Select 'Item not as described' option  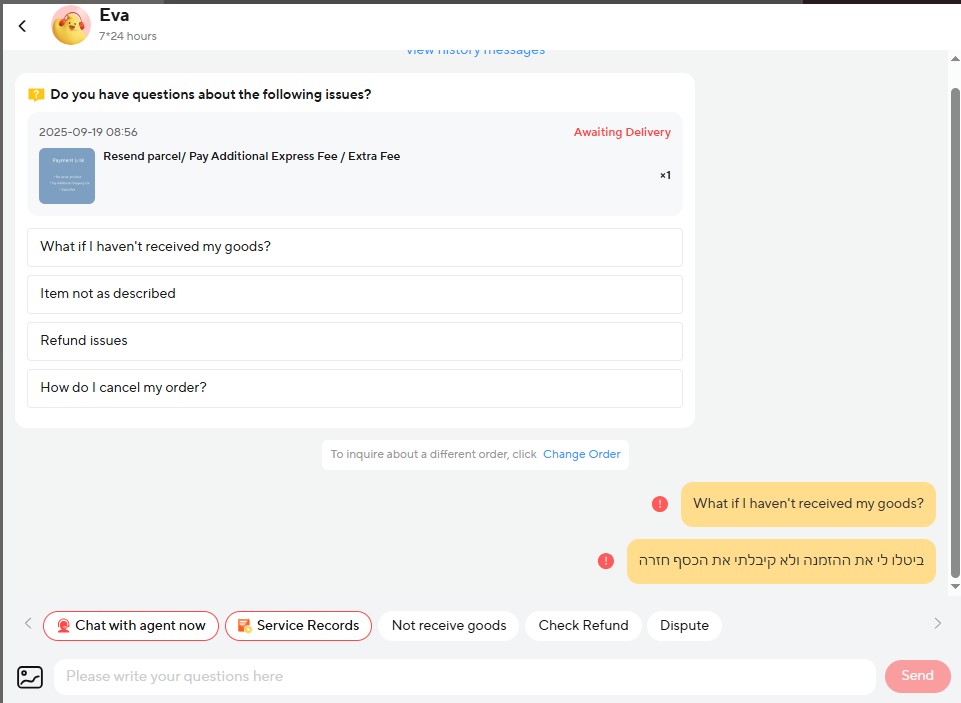354,294
